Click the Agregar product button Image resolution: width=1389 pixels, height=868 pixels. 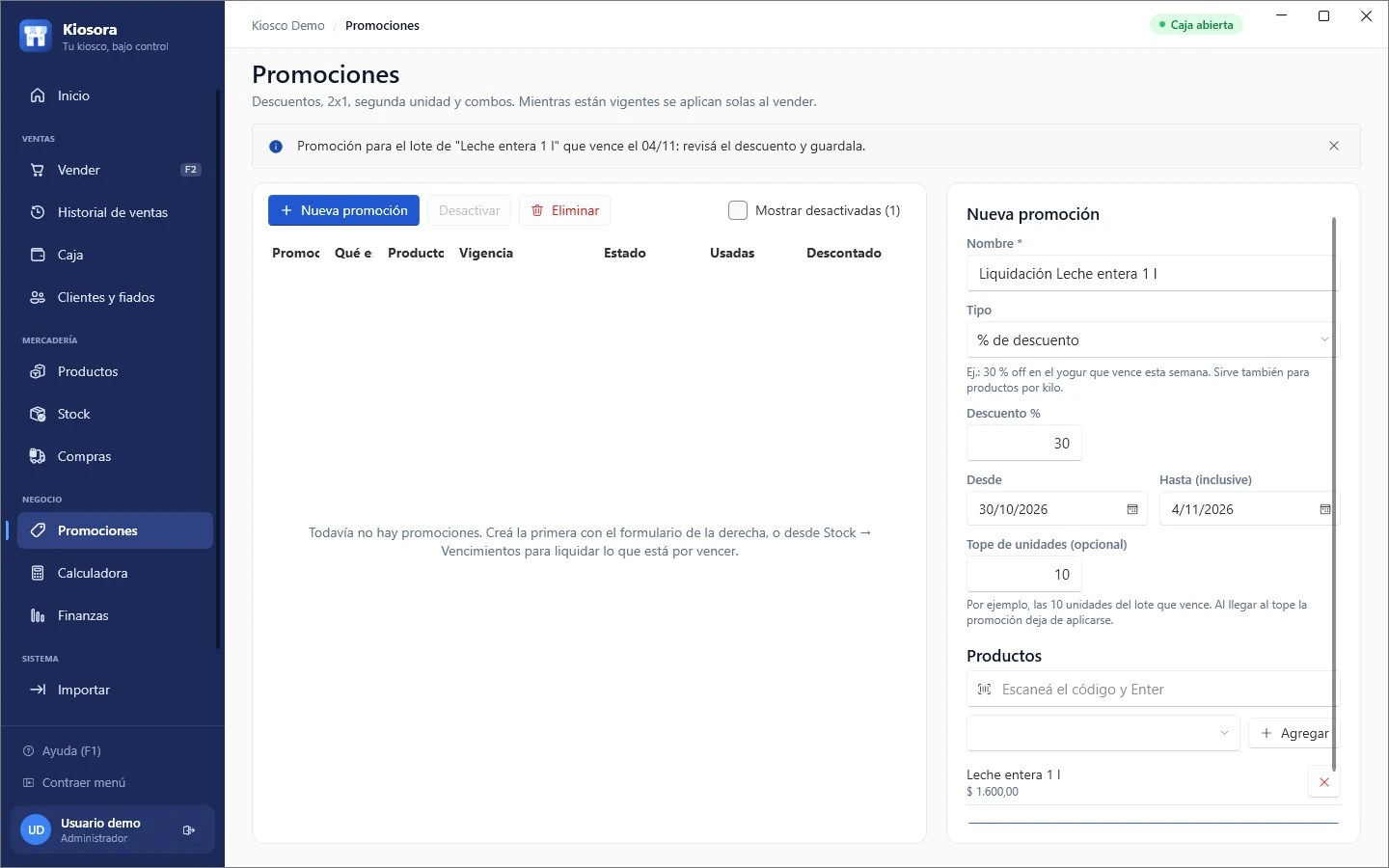click(x=1294, y=733)
